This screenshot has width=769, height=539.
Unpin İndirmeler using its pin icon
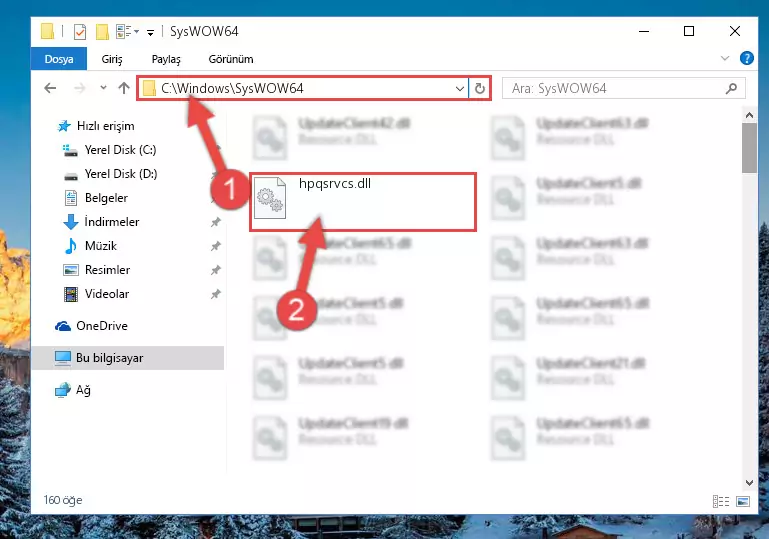[x=215, y=222]
